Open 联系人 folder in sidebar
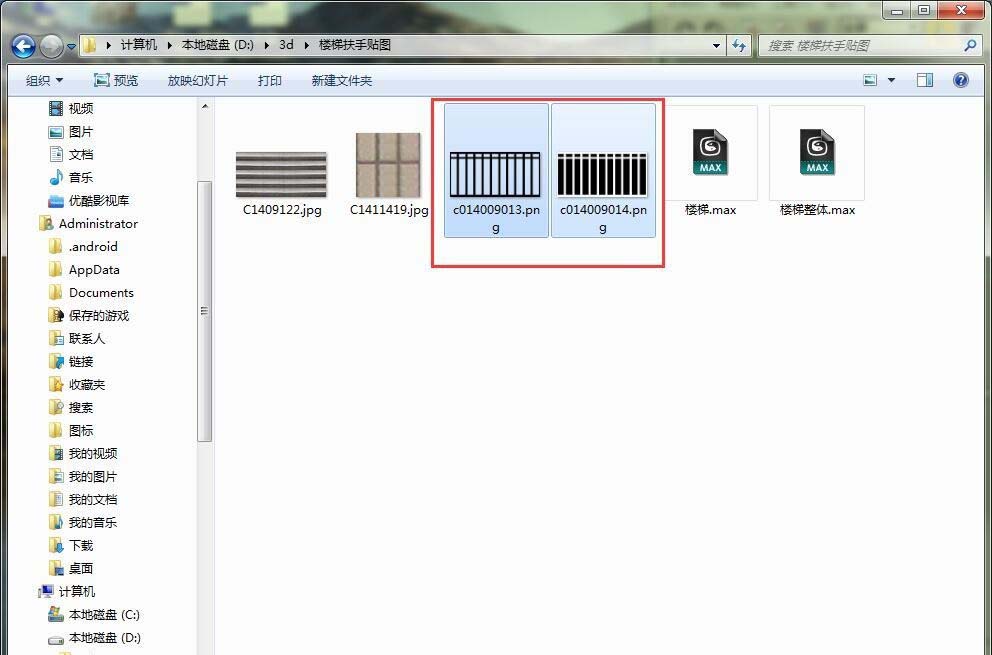Viewport: 992px width, 655px height. 77,339
